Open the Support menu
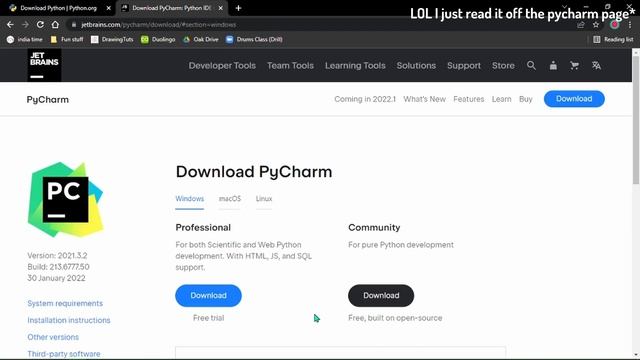The image size is (640, 360). [464, 65]
